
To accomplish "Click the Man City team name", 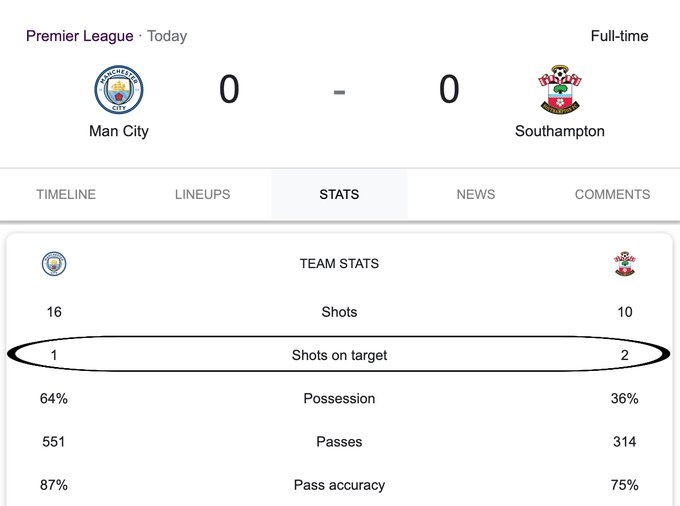I will pos(119,131).
